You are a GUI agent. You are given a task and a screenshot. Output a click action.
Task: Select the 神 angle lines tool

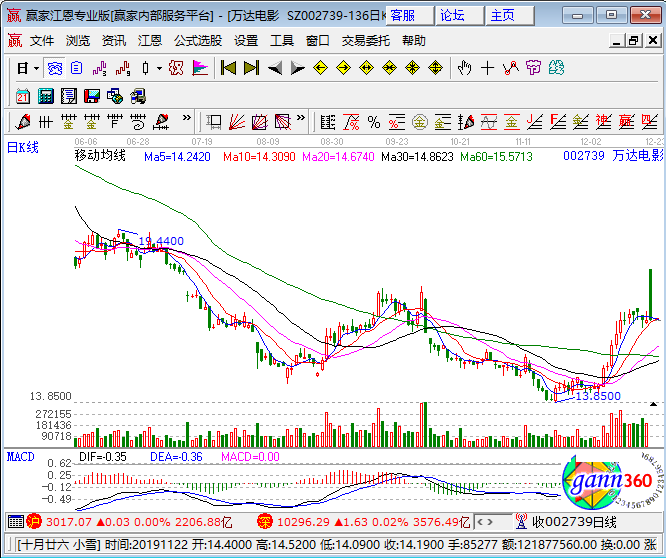[x=604, y=122]
